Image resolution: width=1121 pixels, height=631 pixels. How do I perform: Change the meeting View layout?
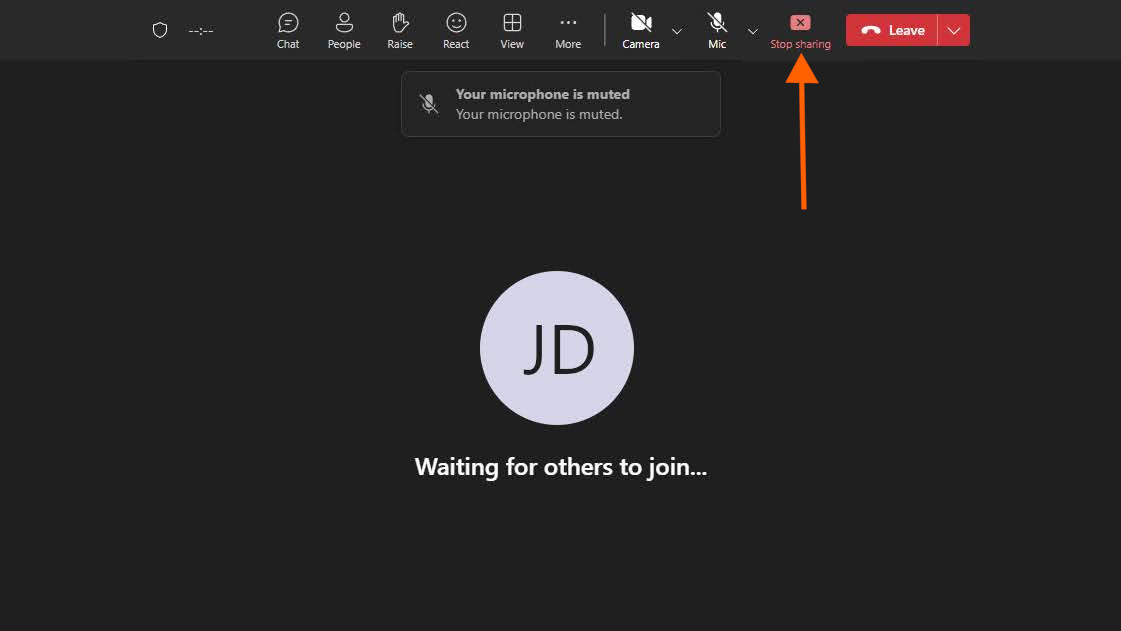pyautogui.click(x=512, y=31)
